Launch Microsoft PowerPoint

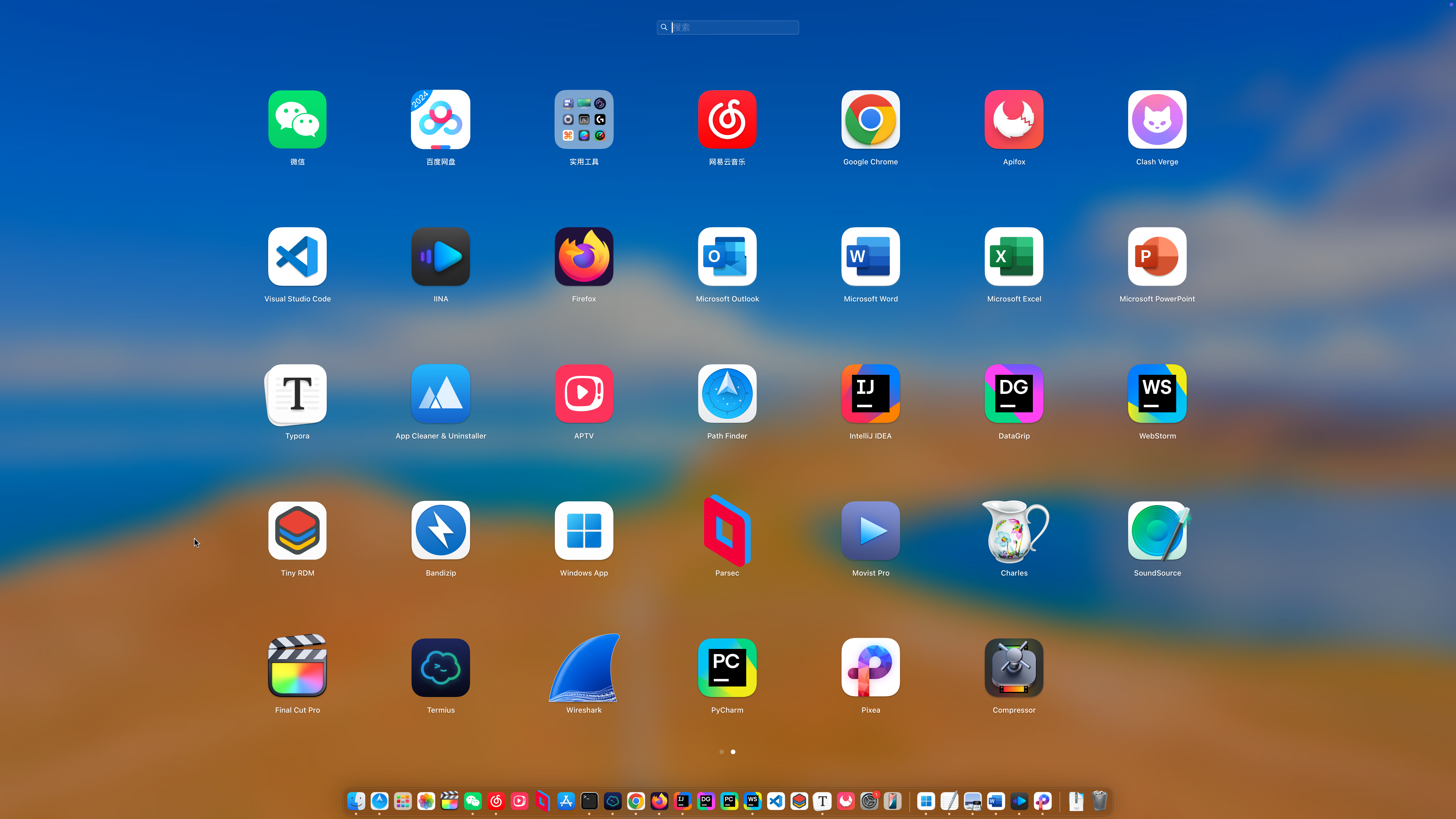pyautogui.click(x=1157, y=257)
